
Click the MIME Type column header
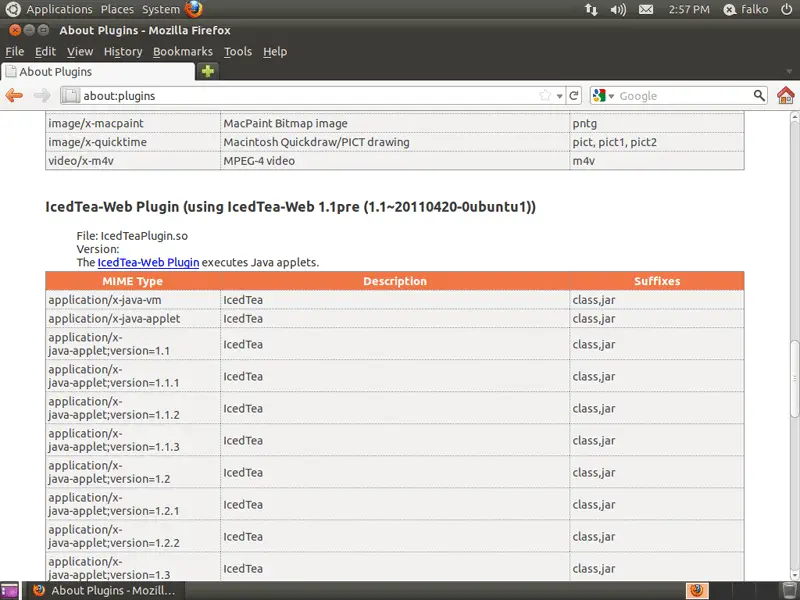[x=133, y=281]
